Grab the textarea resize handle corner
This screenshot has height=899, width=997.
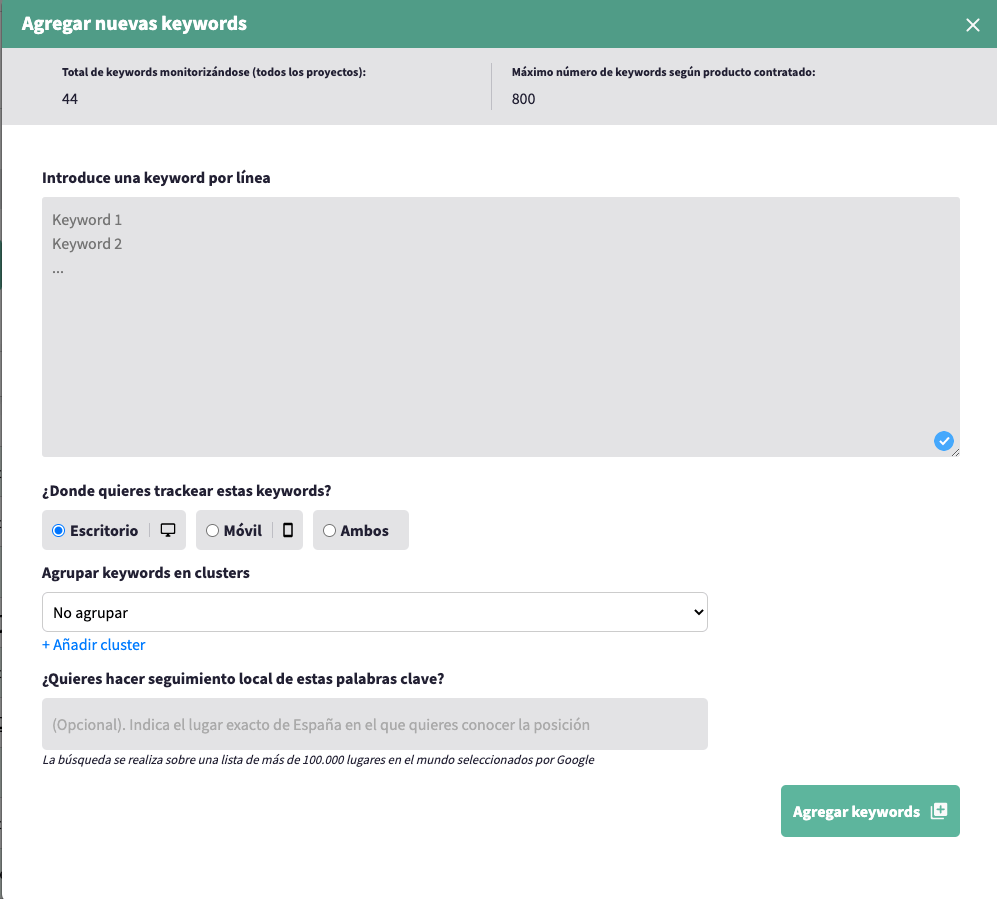[955, 453]
